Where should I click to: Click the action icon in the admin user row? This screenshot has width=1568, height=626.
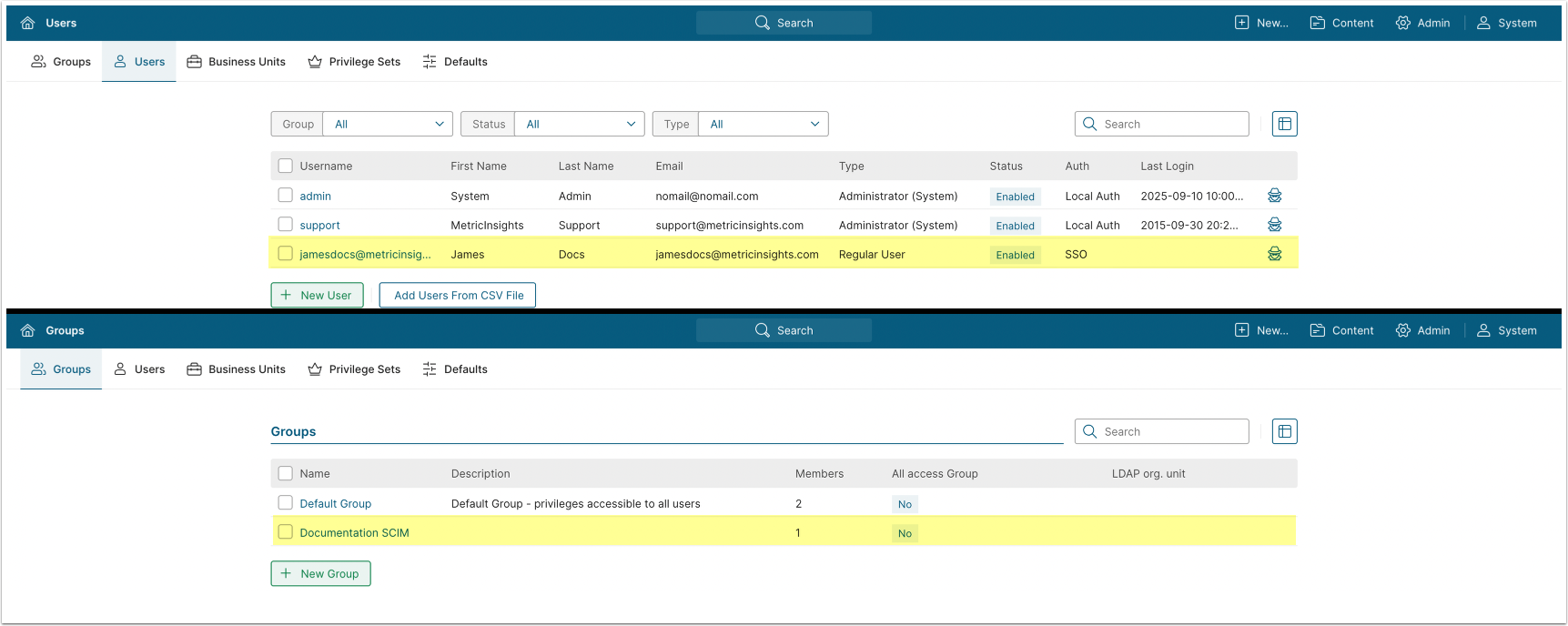pos(1274,196)
